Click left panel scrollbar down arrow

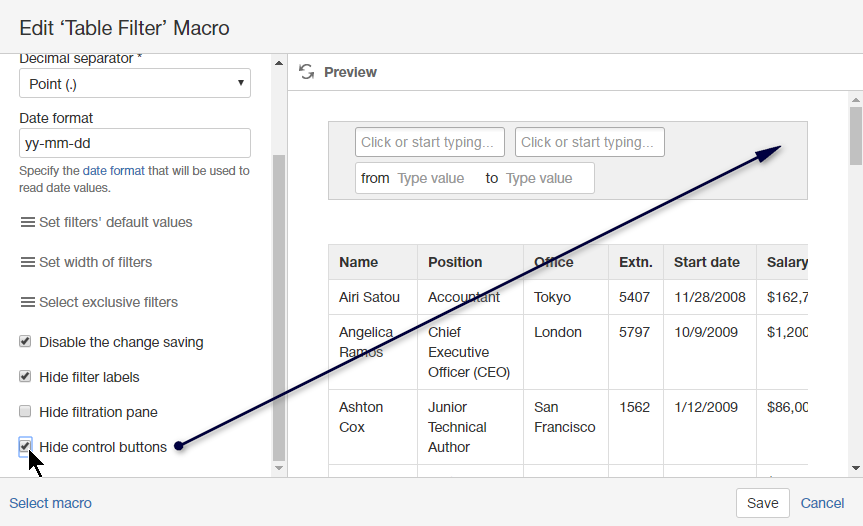click(x=279, y=467)
